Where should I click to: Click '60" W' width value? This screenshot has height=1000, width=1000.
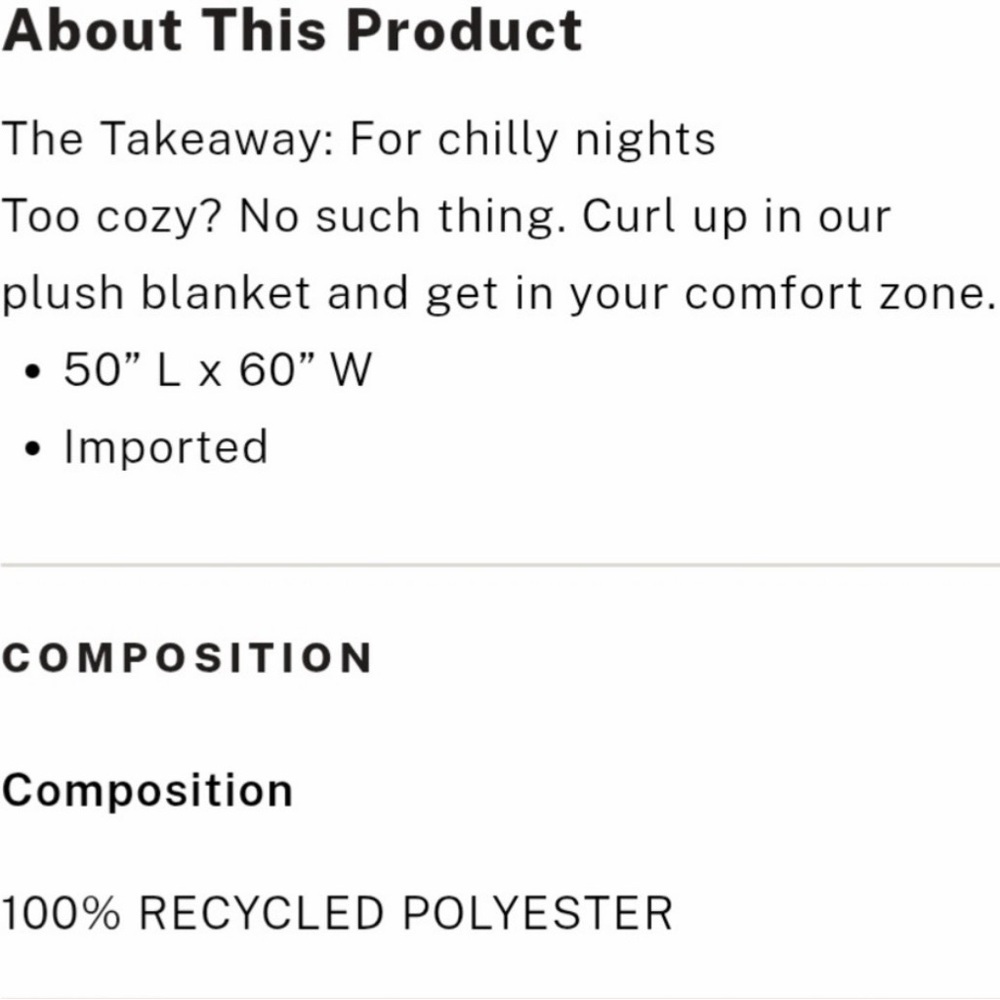(x=305, y=369)
